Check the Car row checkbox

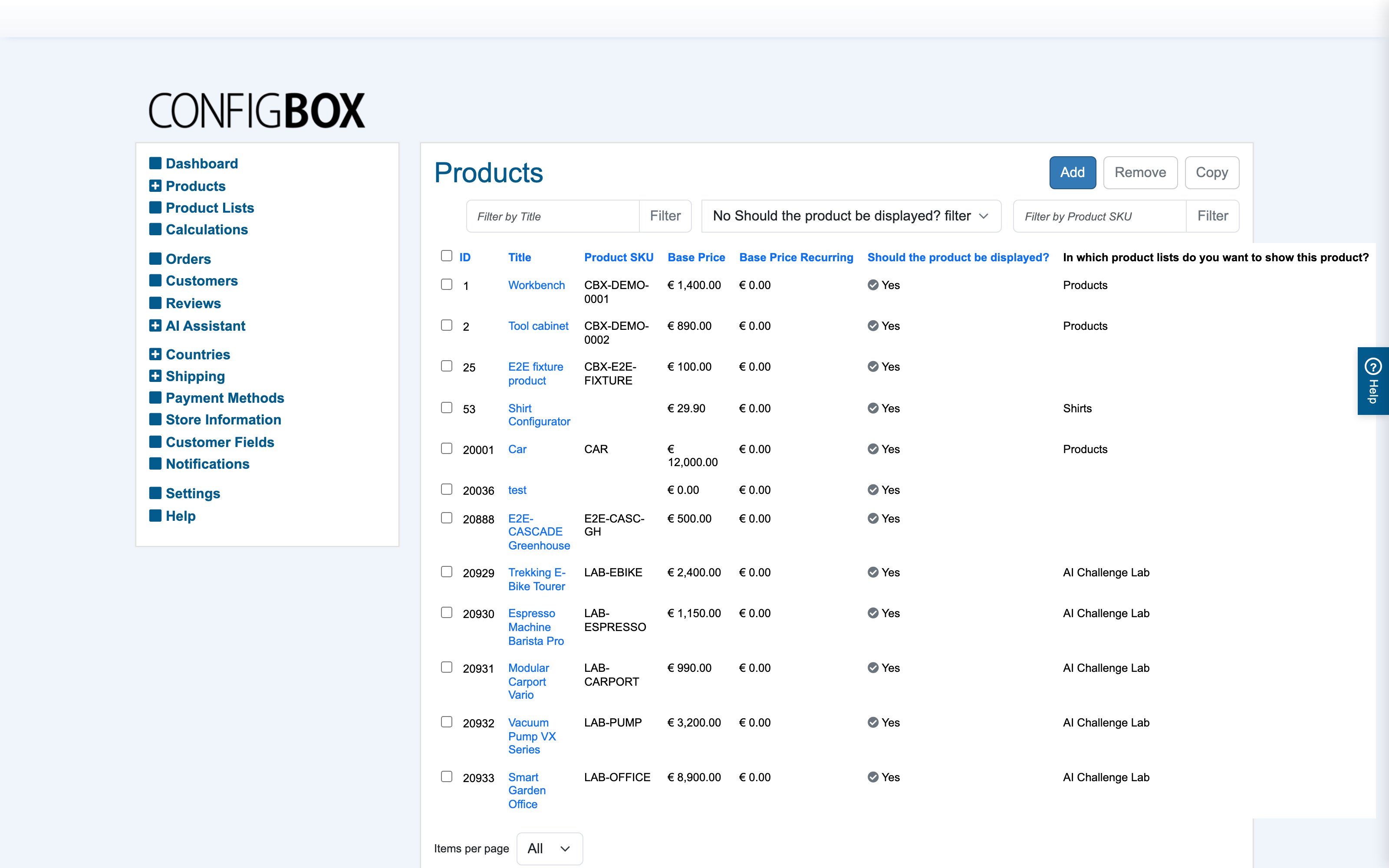point(447,448)
